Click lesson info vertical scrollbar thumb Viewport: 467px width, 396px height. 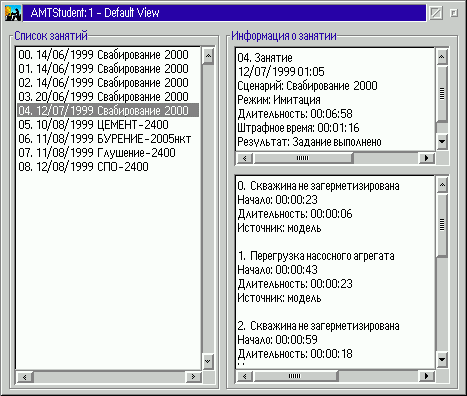pyautogui.click(x=442, y=94)
